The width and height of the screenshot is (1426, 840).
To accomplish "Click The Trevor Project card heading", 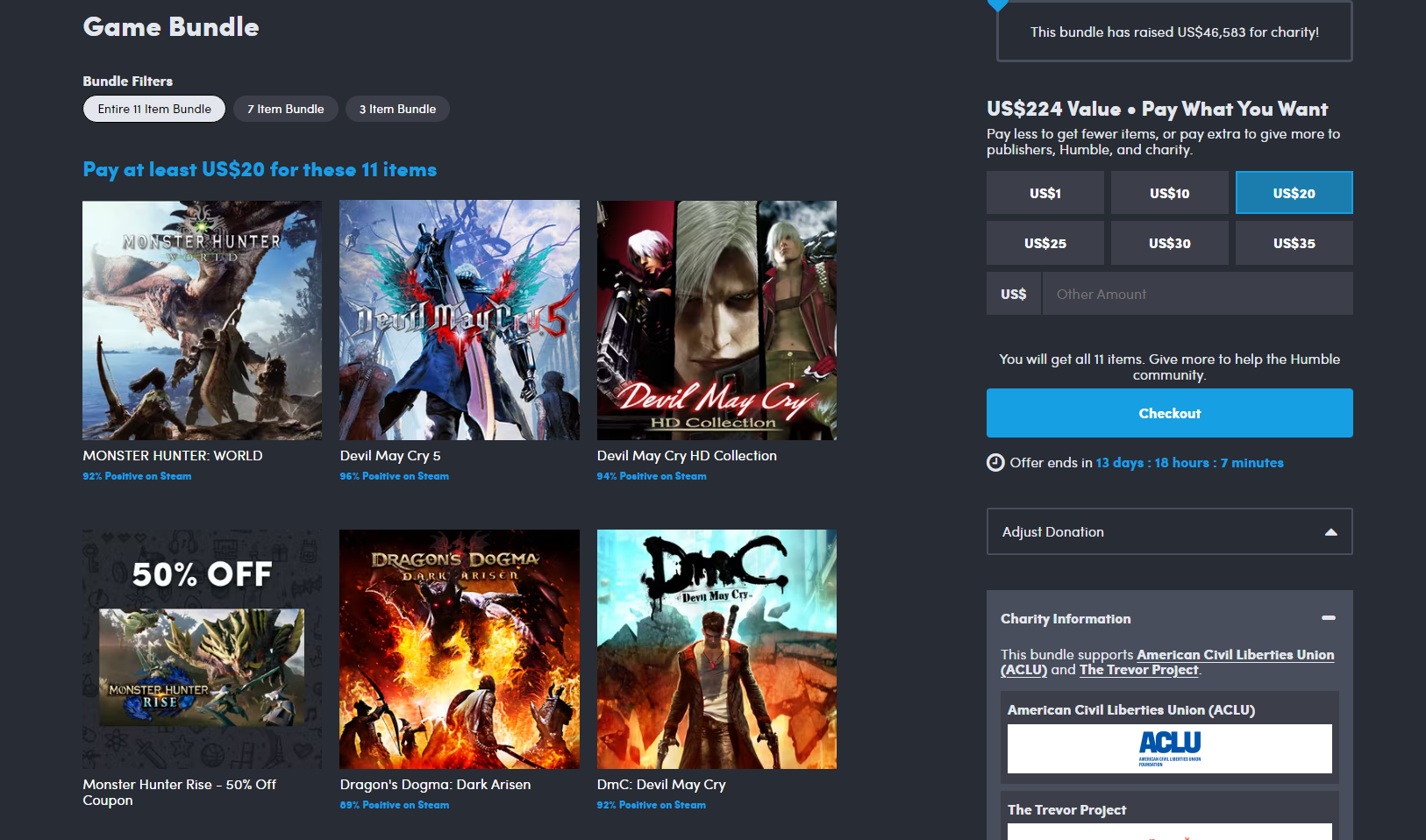I will click(x=1066, y=810).
